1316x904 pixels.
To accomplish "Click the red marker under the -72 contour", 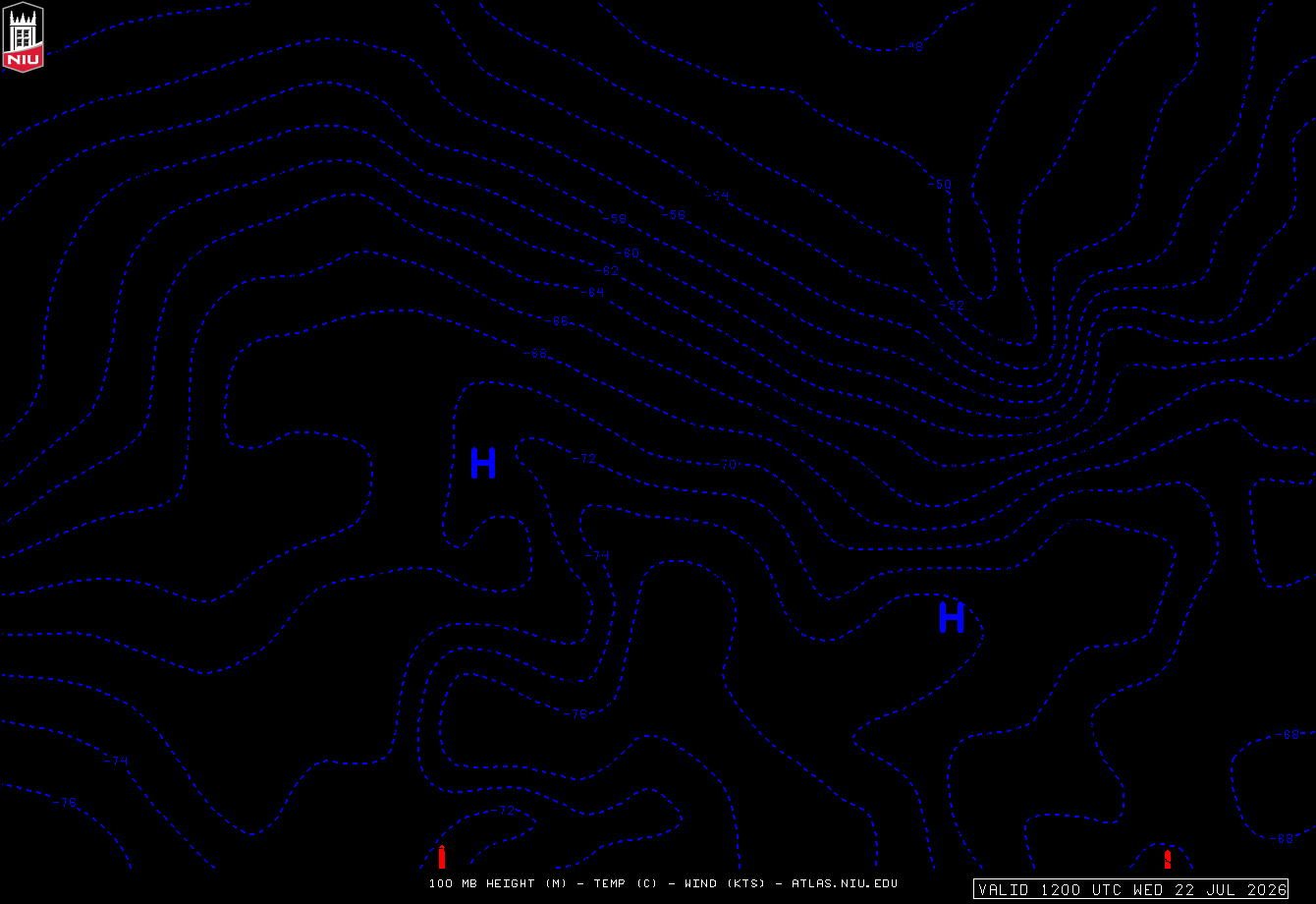I will (442, 857).
